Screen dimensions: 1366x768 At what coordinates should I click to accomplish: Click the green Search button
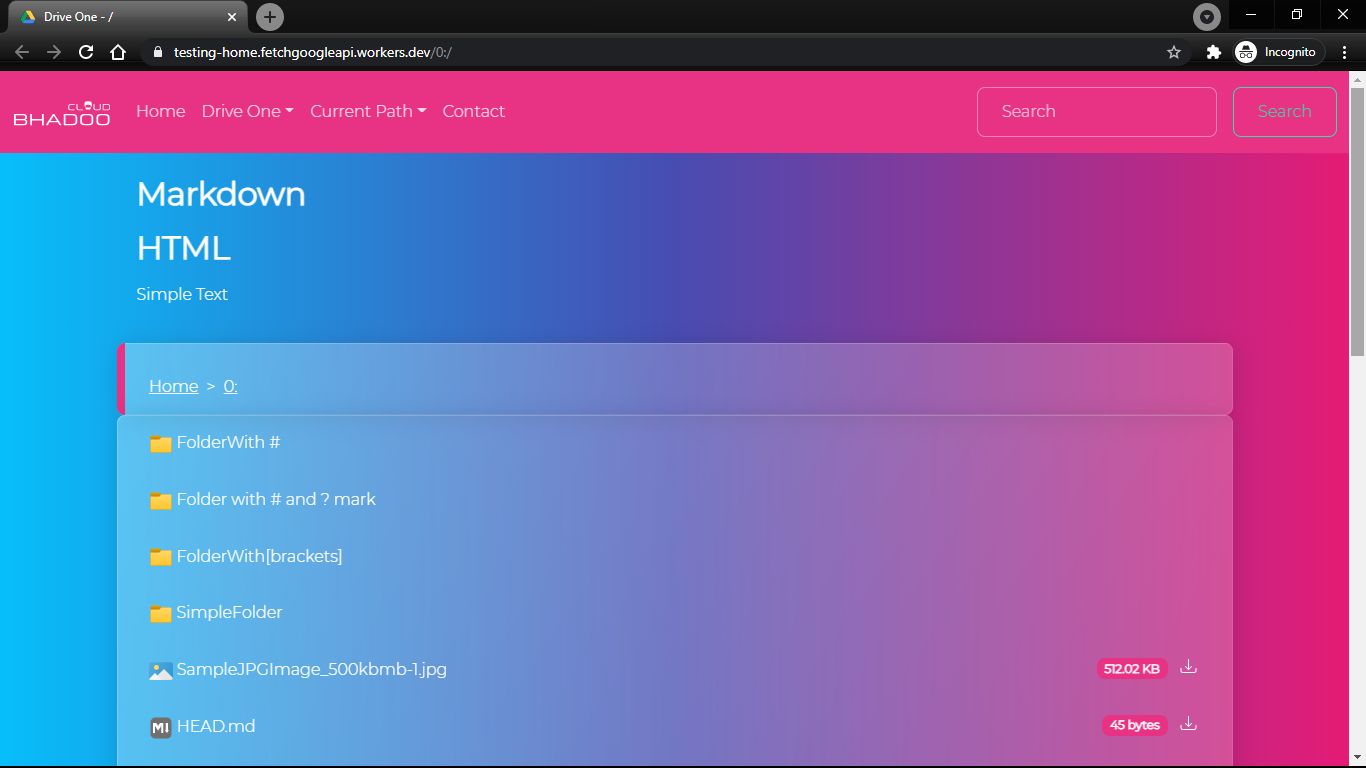click(x=1285, y=112)
